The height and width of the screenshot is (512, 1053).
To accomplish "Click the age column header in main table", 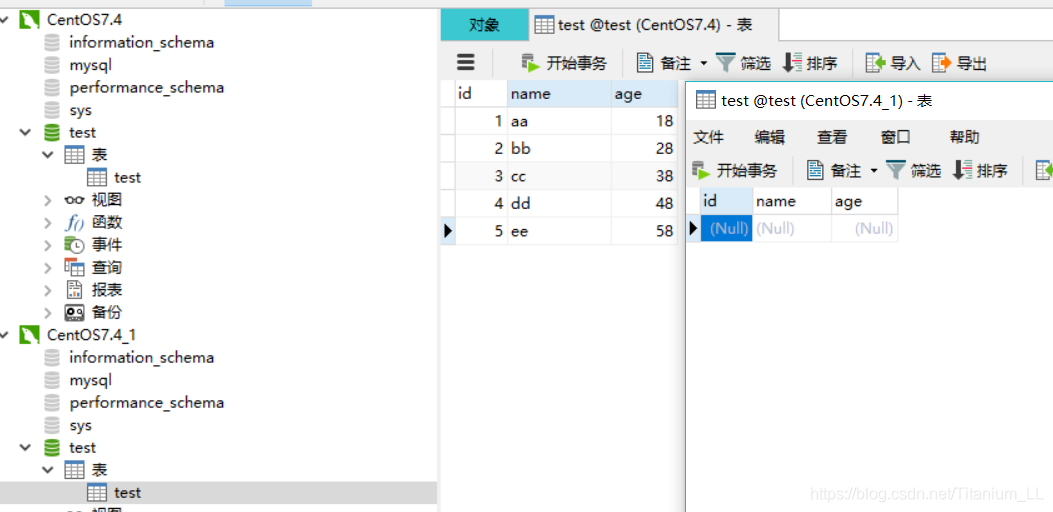I will 644,94.
